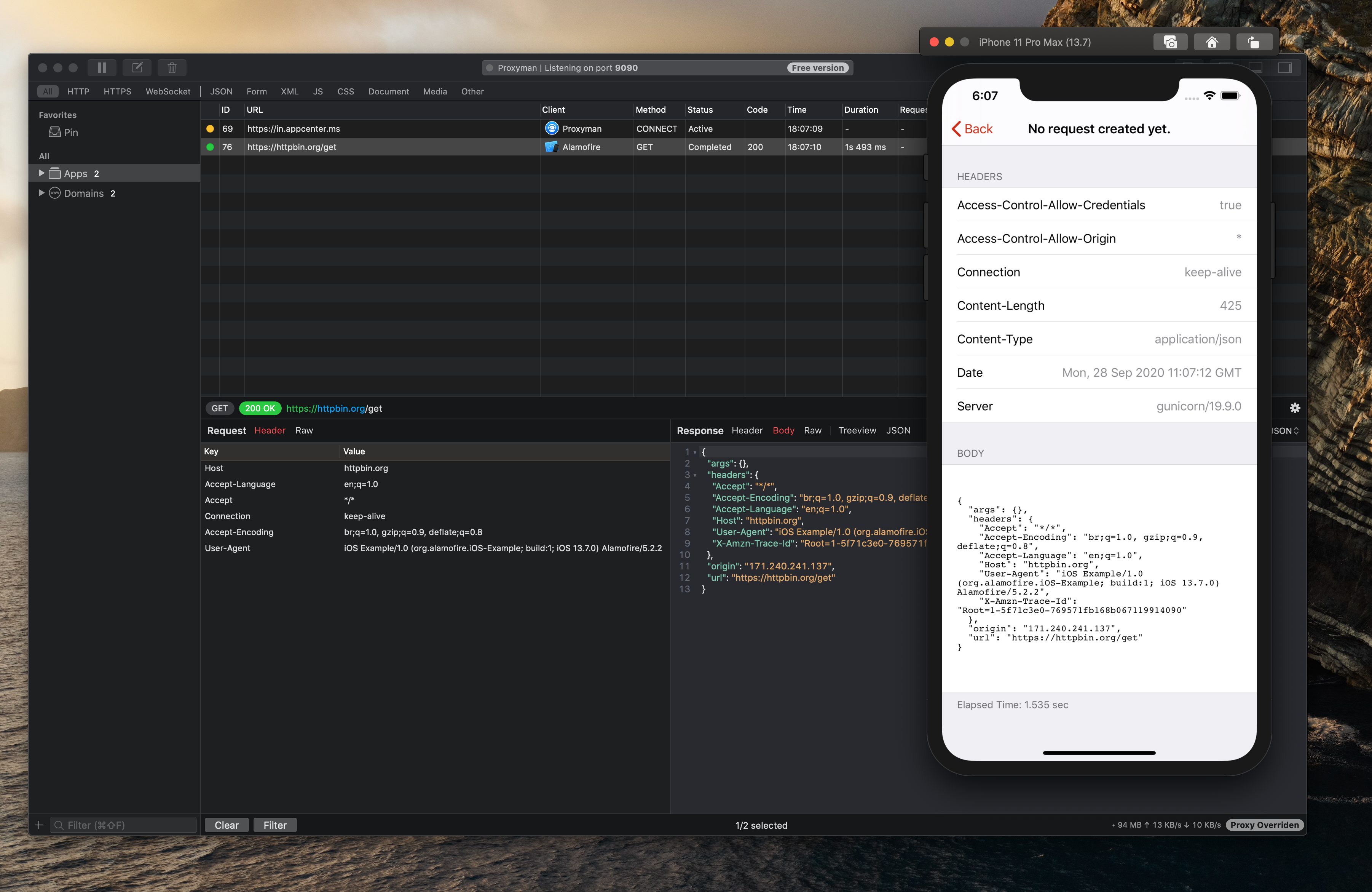Open settings gear icon in response panel
This screenshot has width=1372, height=892.
tap(1295, 408)
